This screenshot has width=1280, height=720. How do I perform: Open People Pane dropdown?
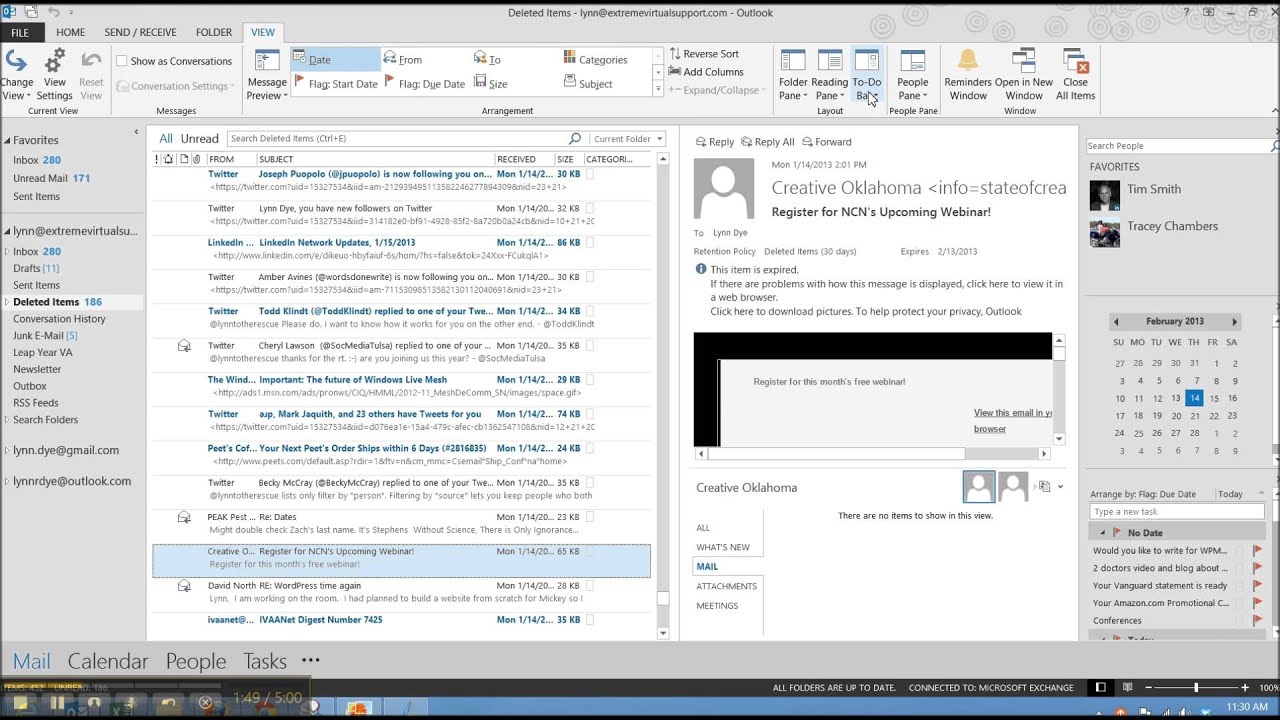pos(912,75)
